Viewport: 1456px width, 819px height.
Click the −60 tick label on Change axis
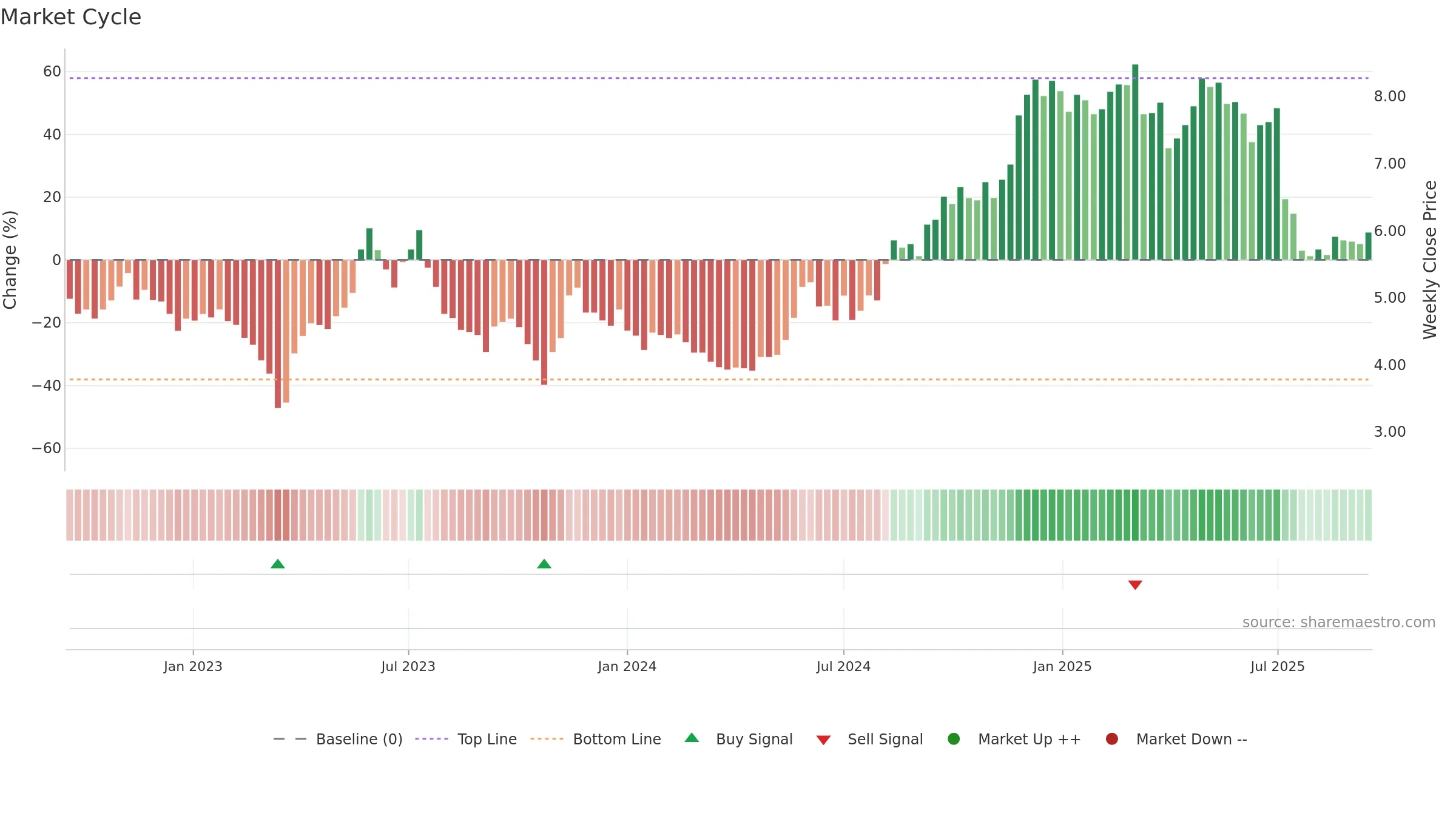tap(47, 448)
